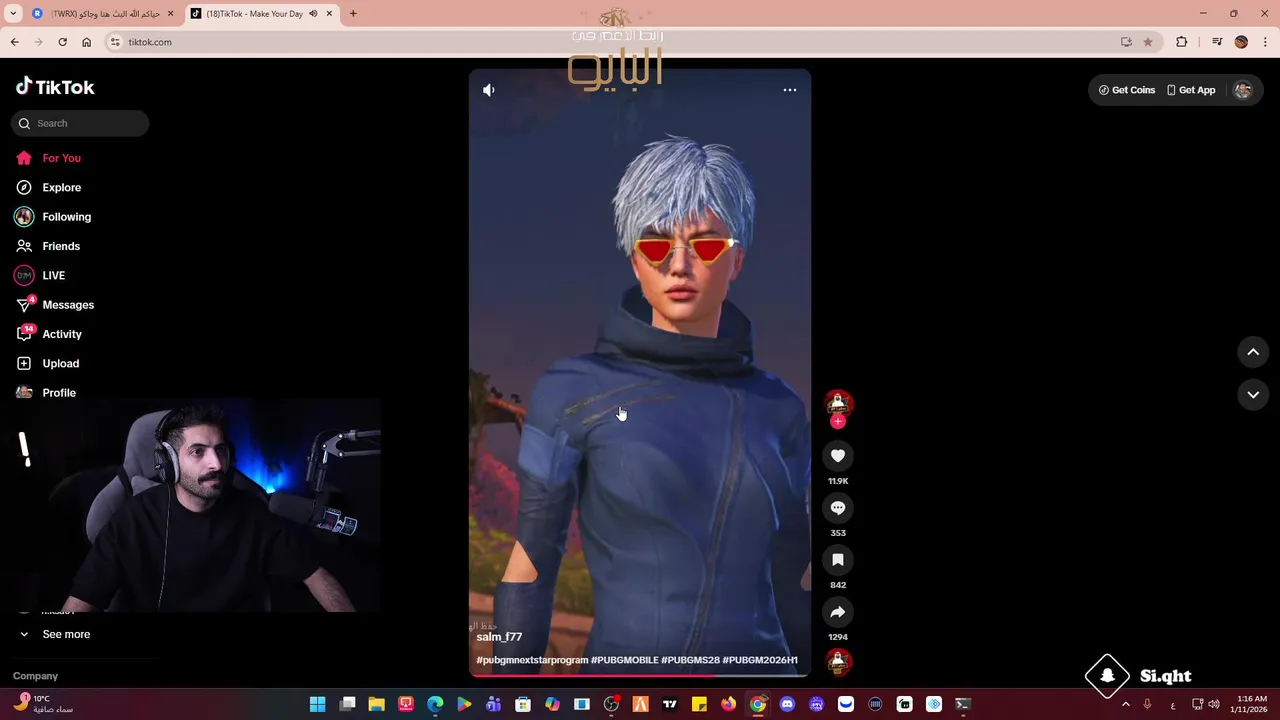This screenshot has width=1280, height=720.
Task: Open Firefox from the taskbar
Action: [728, 705]
